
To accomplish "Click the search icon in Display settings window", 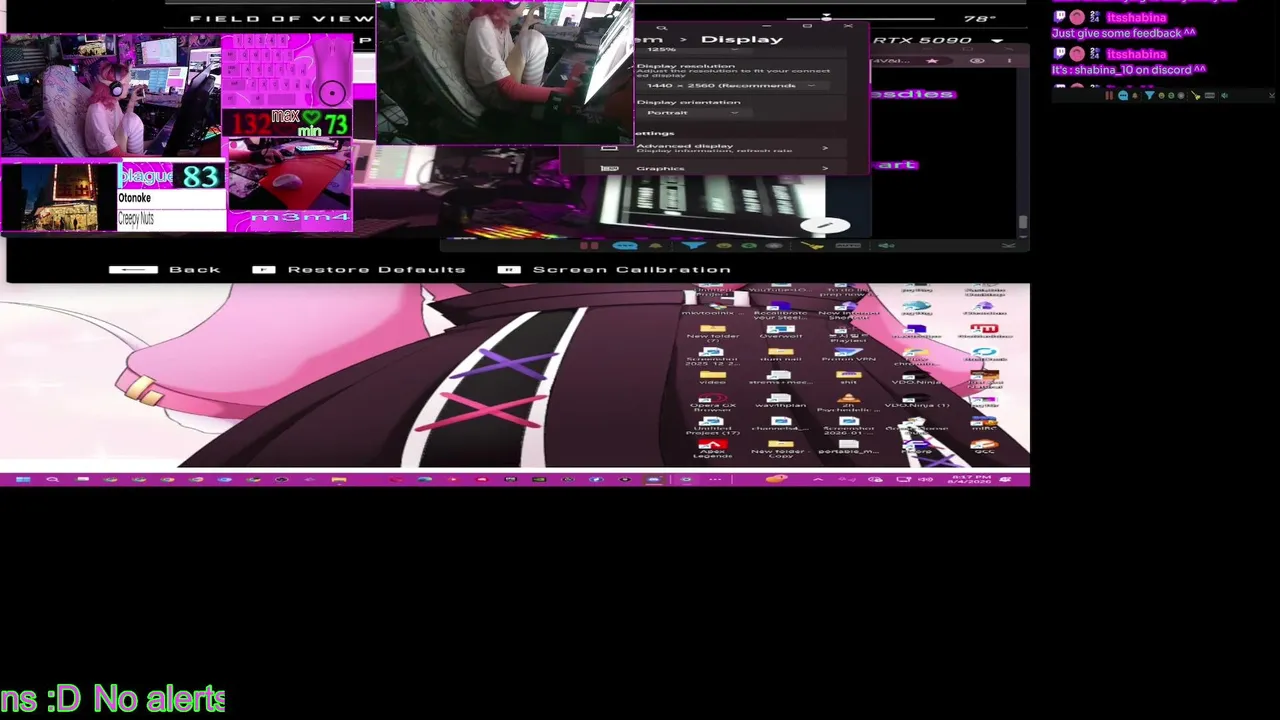I will point(662,28).
